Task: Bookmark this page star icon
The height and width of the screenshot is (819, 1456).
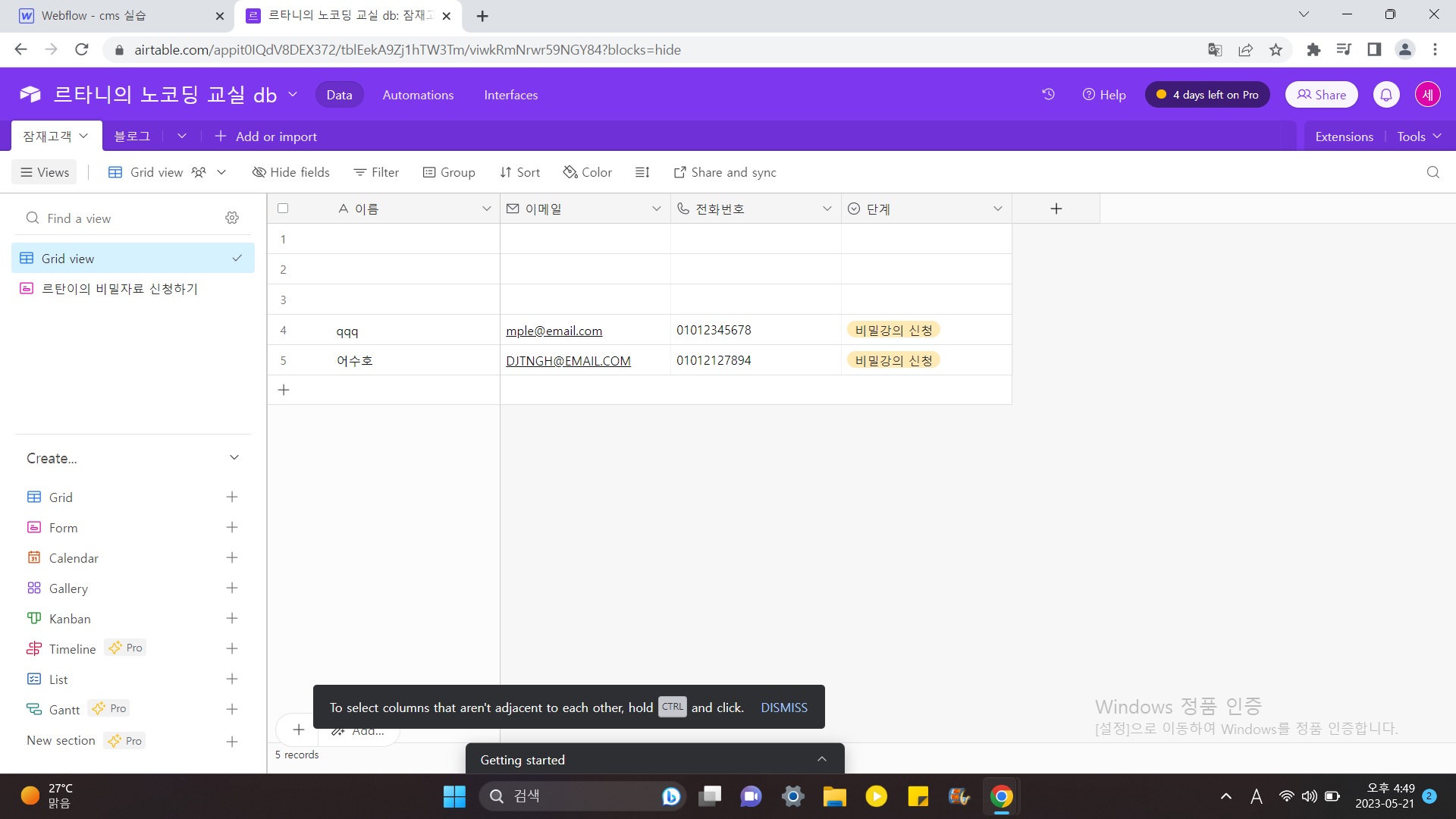Action: coord(1276,50)
